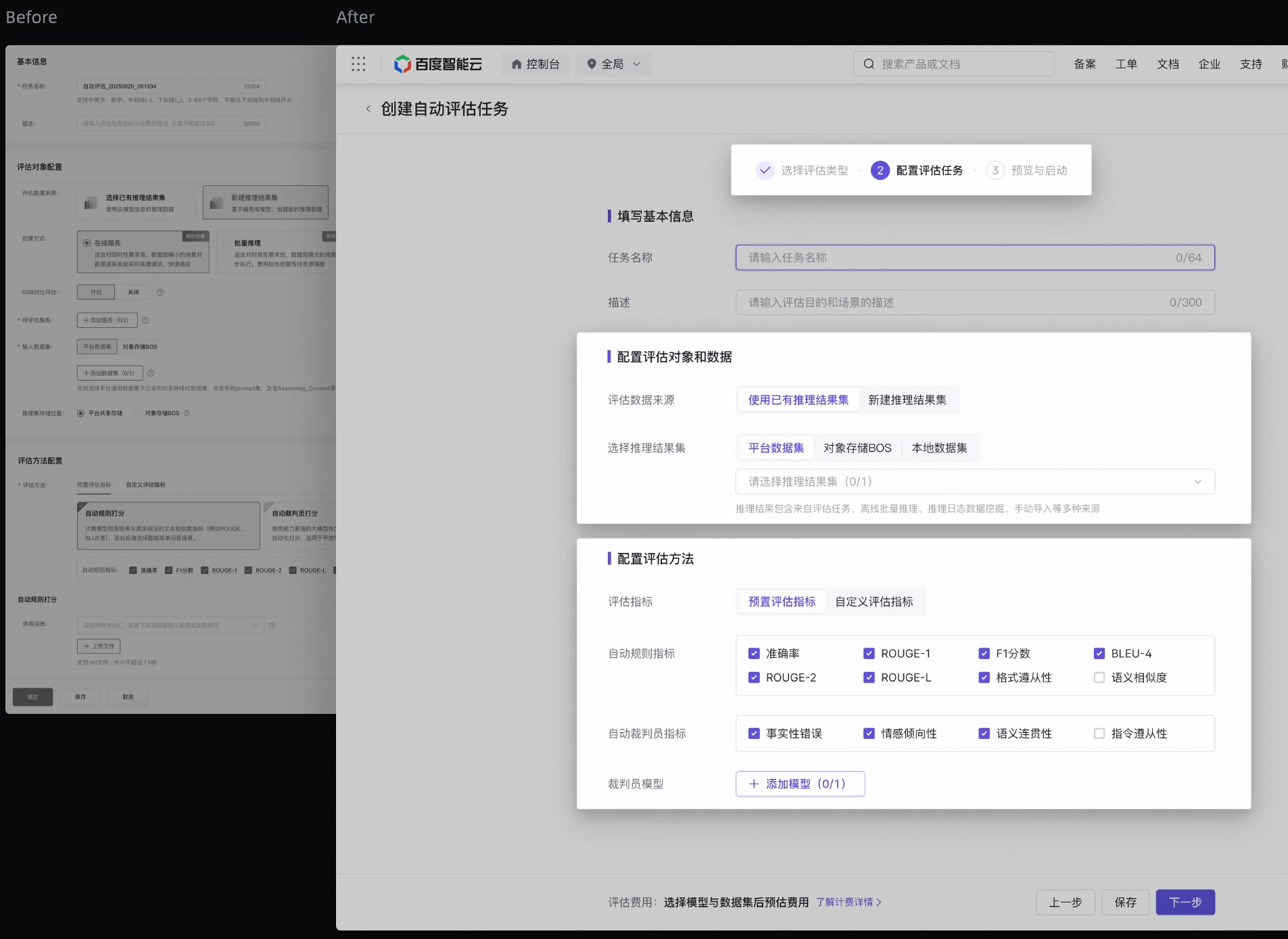Choose 自动规则打分 card in Before panel
Viewport: 1288px width, 939px height.
pos(168,525)
